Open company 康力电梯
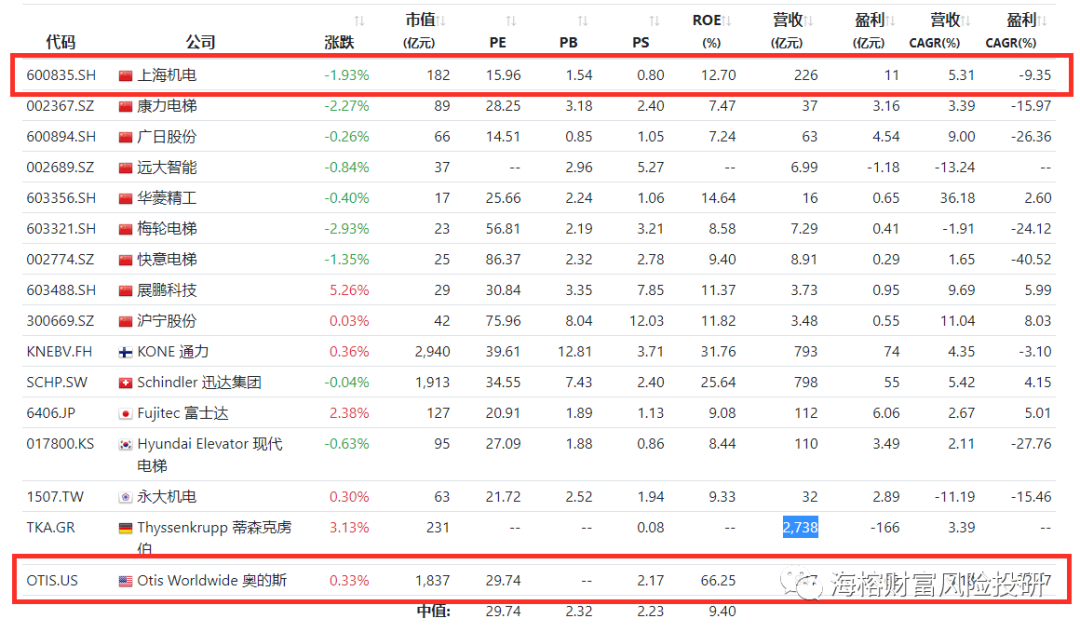This screenshot has height=632, width=1080. 167,106
